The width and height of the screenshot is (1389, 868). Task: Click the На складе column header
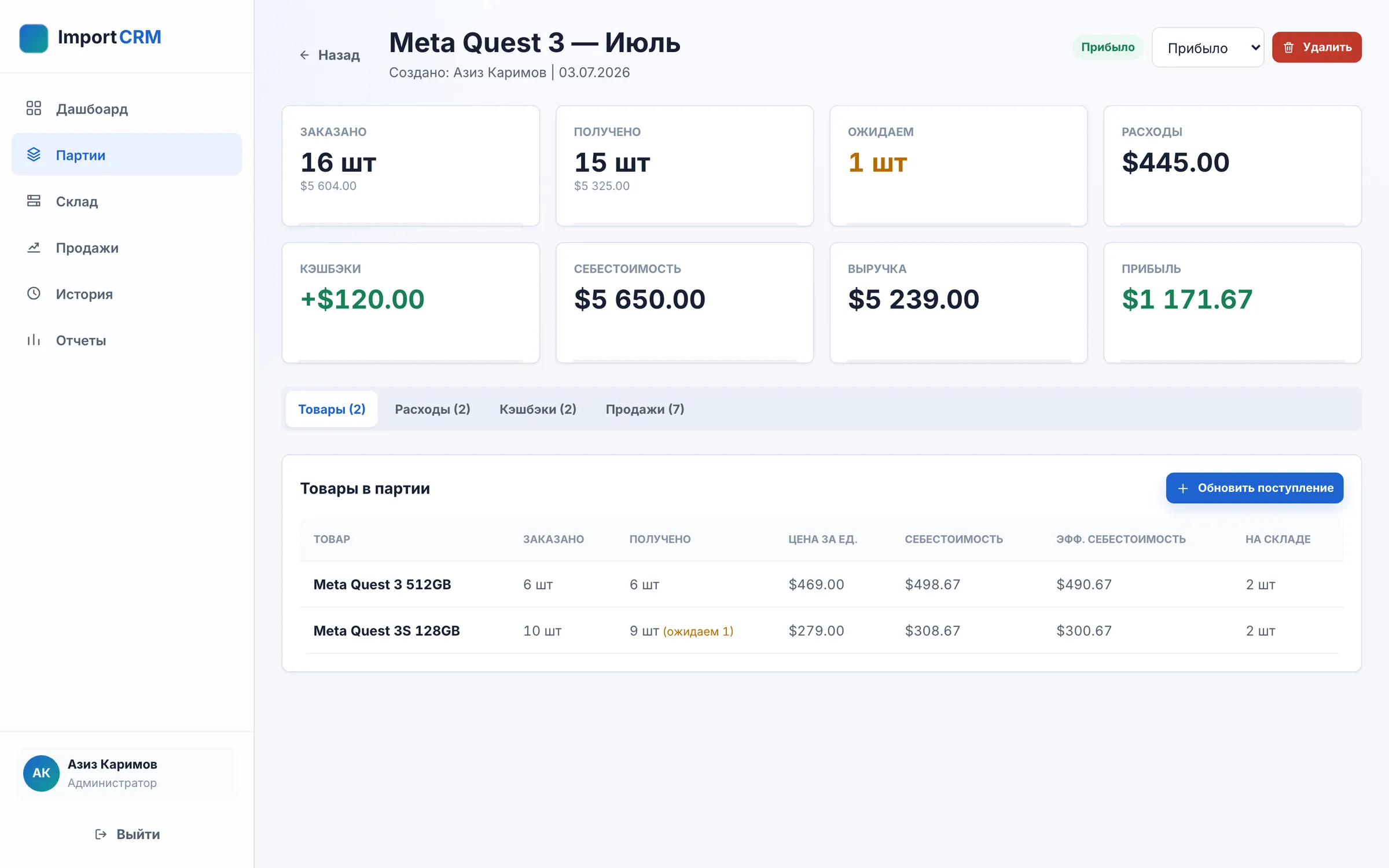(x=1278, y=539)
